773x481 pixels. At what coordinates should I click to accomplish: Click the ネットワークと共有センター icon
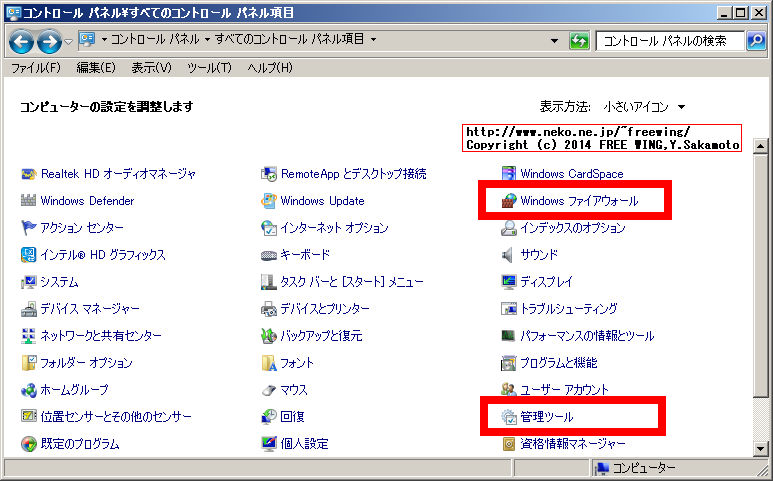click(29, 336)
